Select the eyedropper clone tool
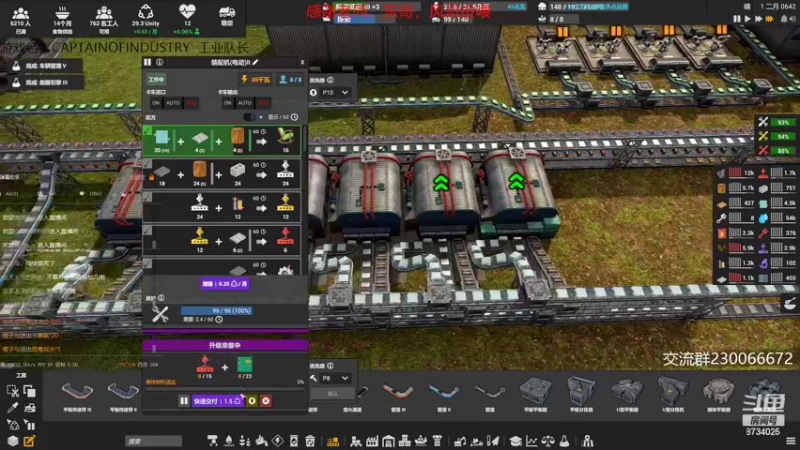 (x=12, y=408)
